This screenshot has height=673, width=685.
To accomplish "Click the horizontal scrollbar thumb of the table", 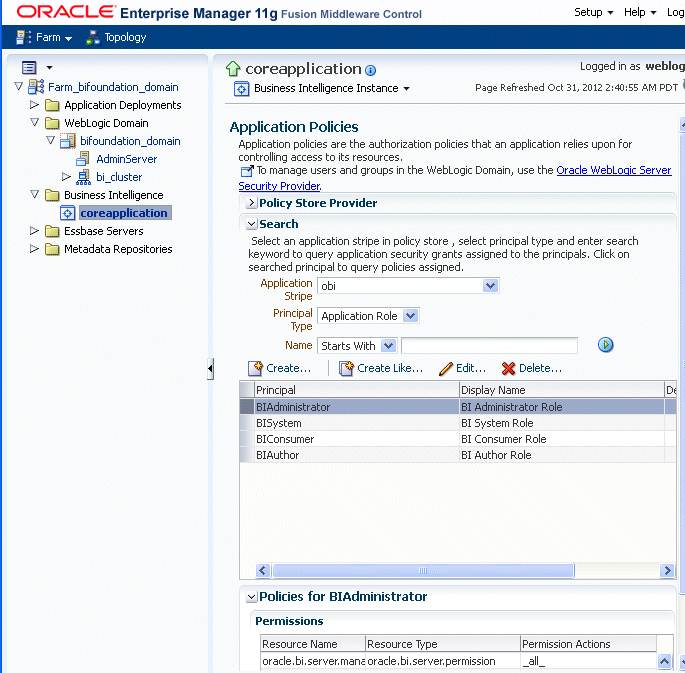I will click(423, 570).
